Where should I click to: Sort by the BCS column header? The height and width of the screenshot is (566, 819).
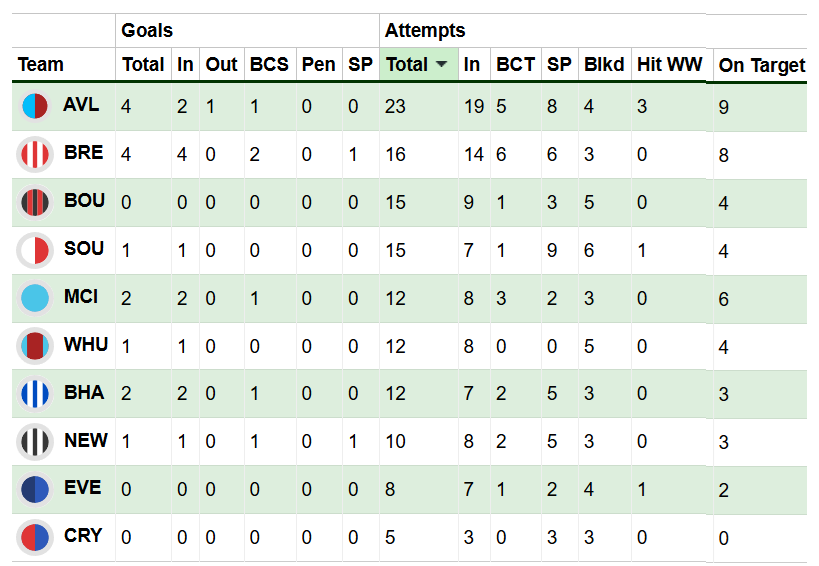pos(269,65)
